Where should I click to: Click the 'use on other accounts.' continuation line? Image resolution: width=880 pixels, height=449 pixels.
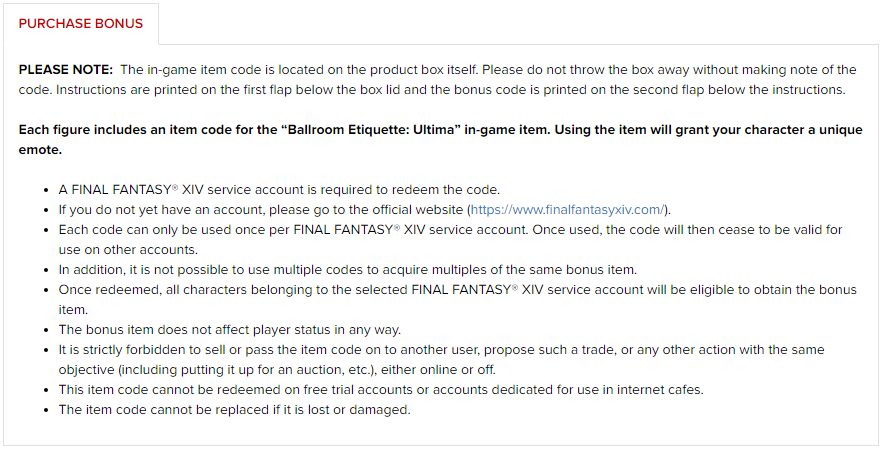tap(128, 250)
